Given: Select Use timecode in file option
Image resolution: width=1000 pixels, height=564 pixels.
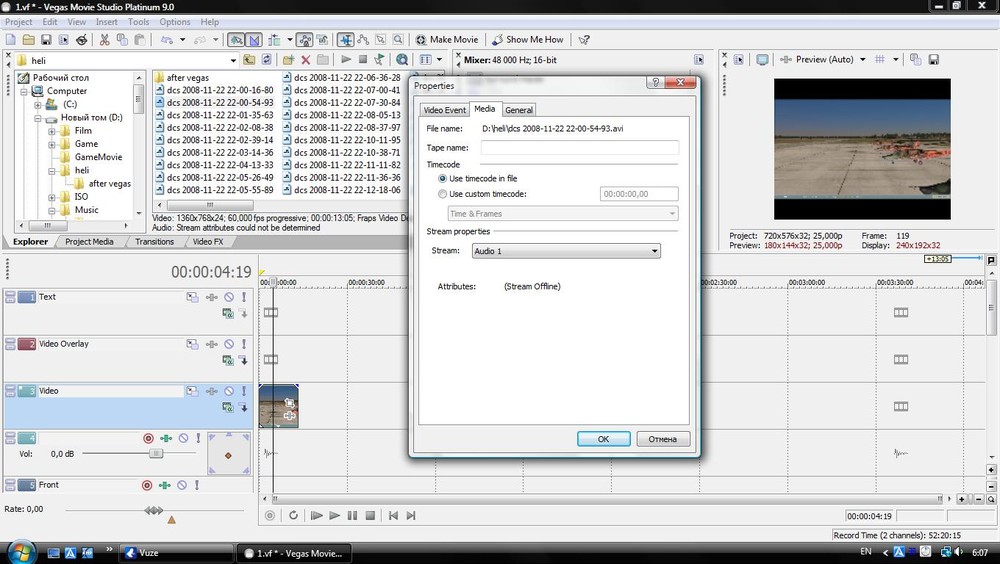Looking at the screenshot, I should pos(444,179).
